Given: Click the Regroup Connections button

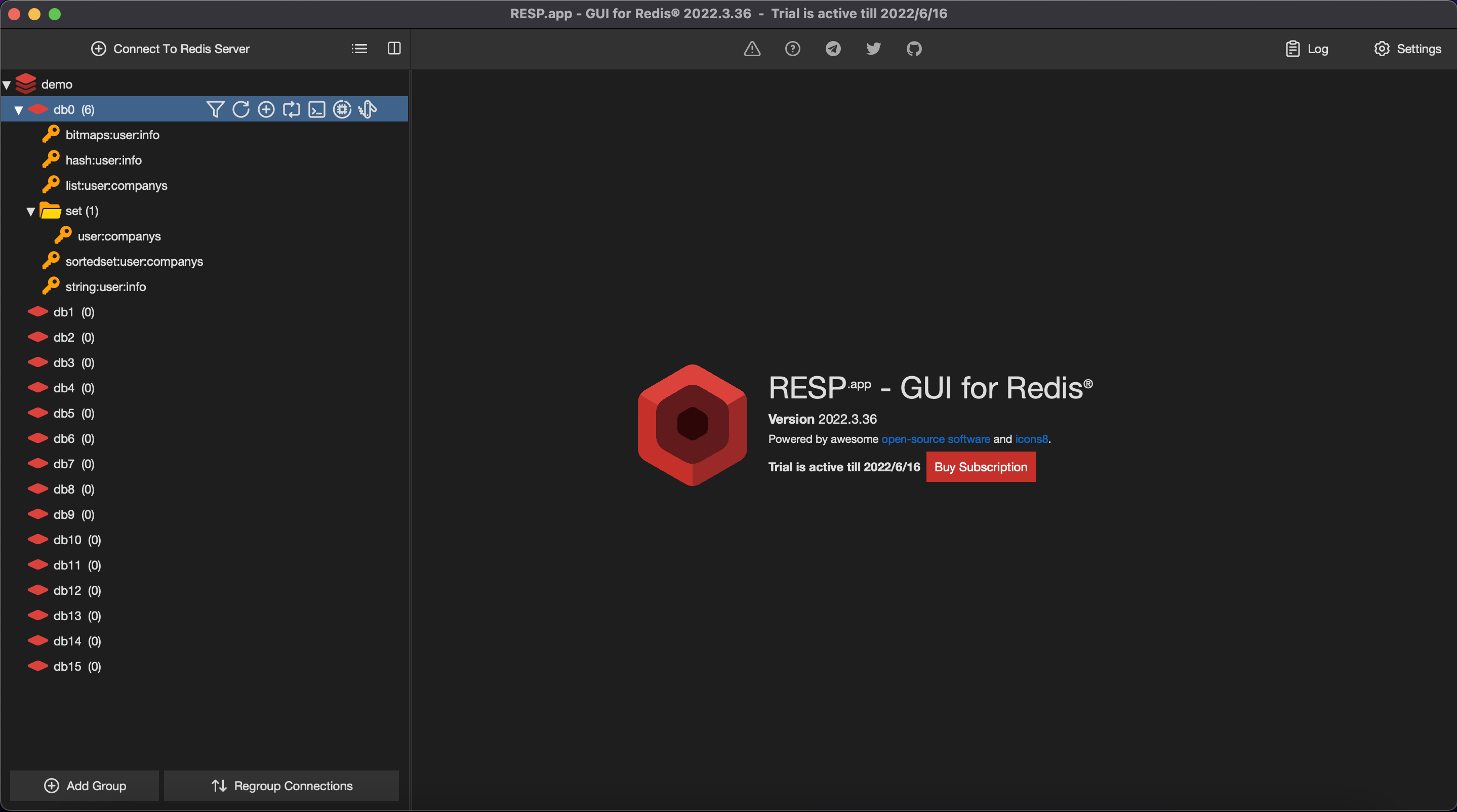Looking at the screenshot, I should point(281,786).
